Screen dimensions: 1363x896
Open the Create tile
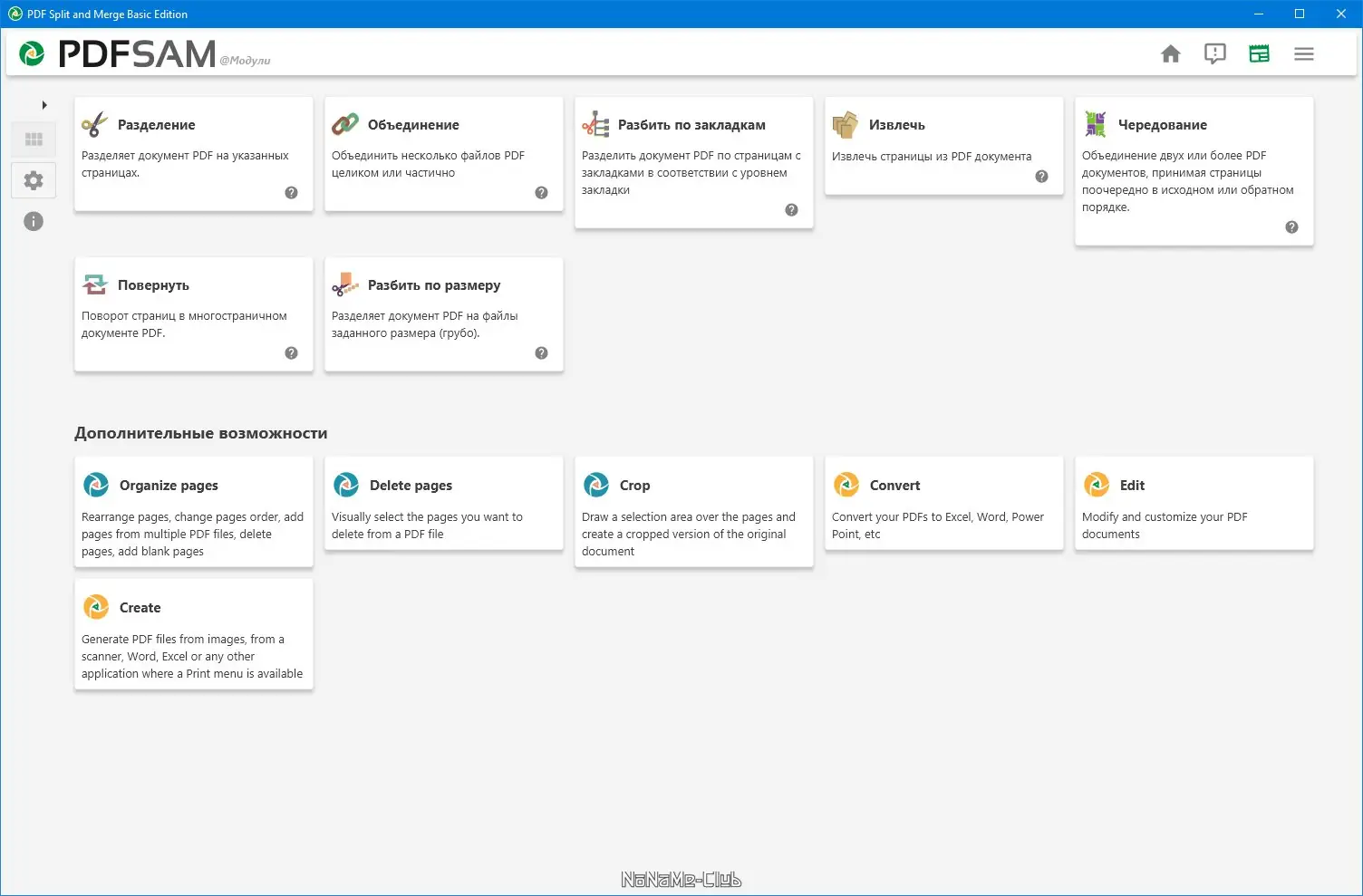194,634
